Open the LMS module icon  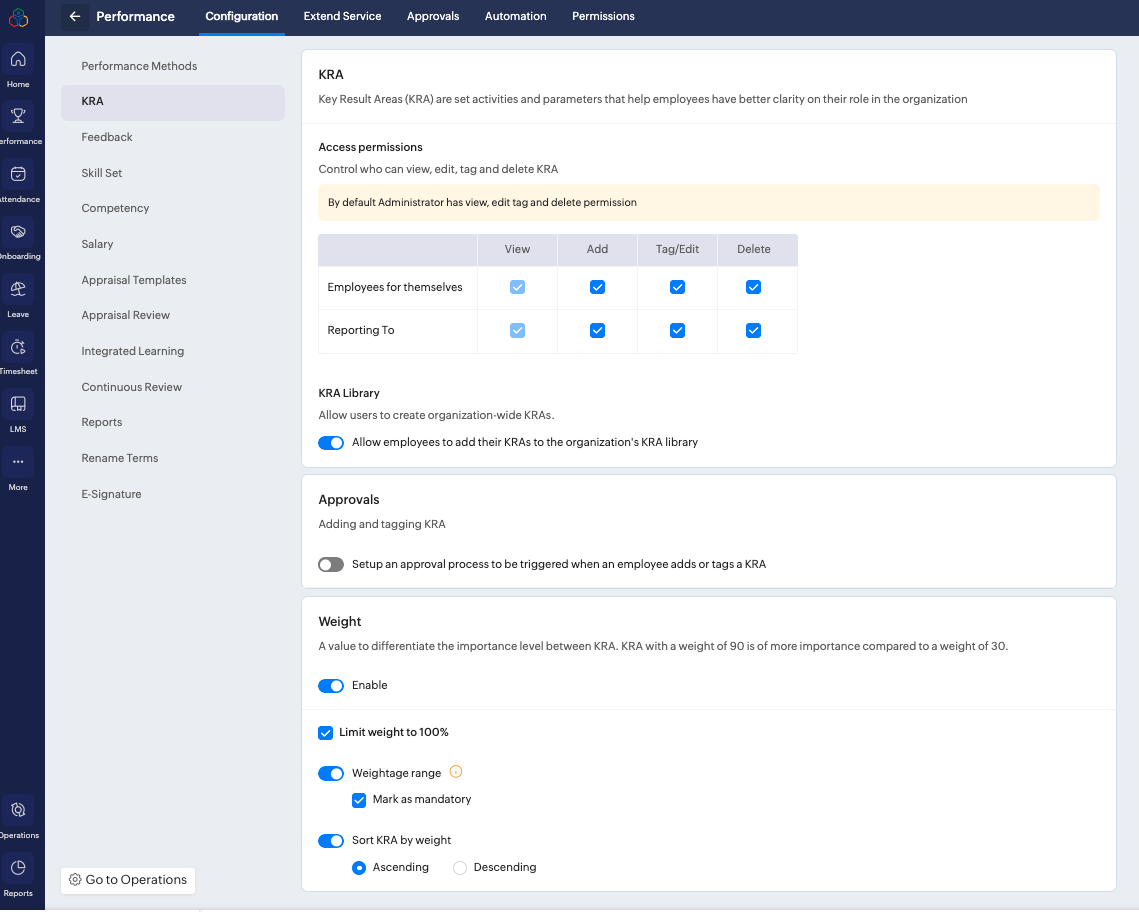click(x=18, y=404)
